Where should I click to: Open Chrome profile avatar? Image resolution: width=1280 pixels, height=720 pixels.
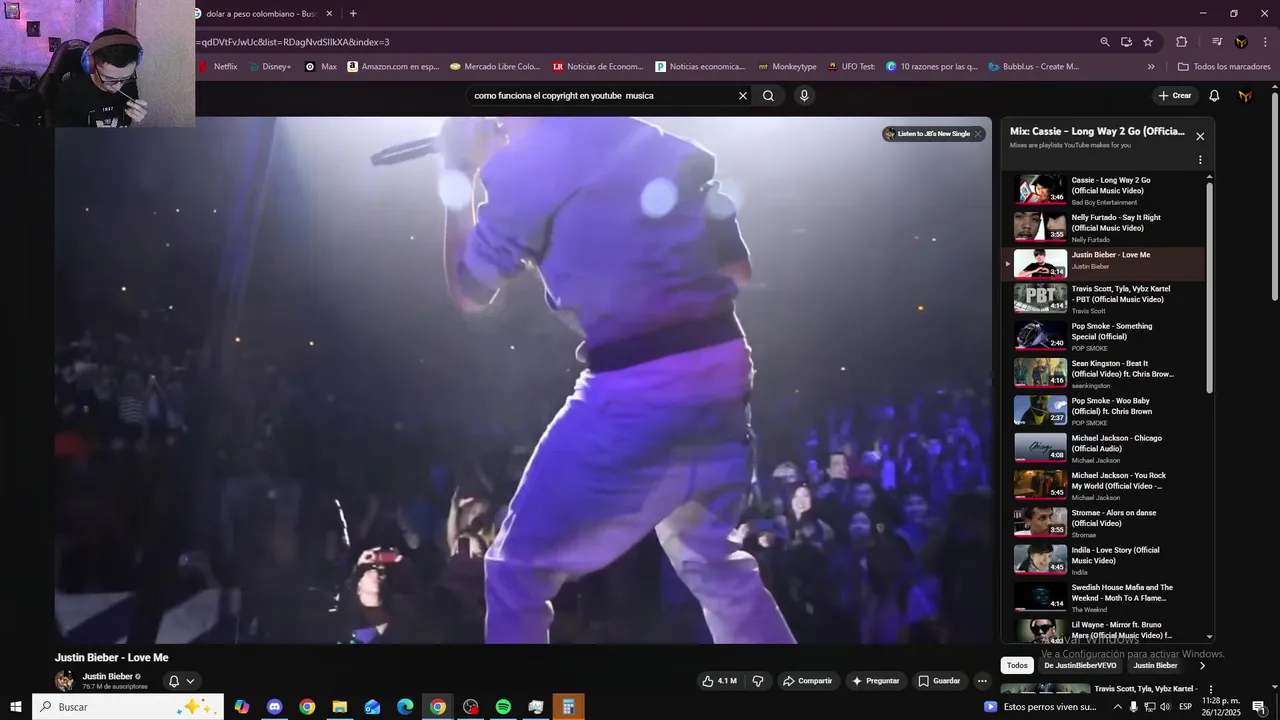1241,42
